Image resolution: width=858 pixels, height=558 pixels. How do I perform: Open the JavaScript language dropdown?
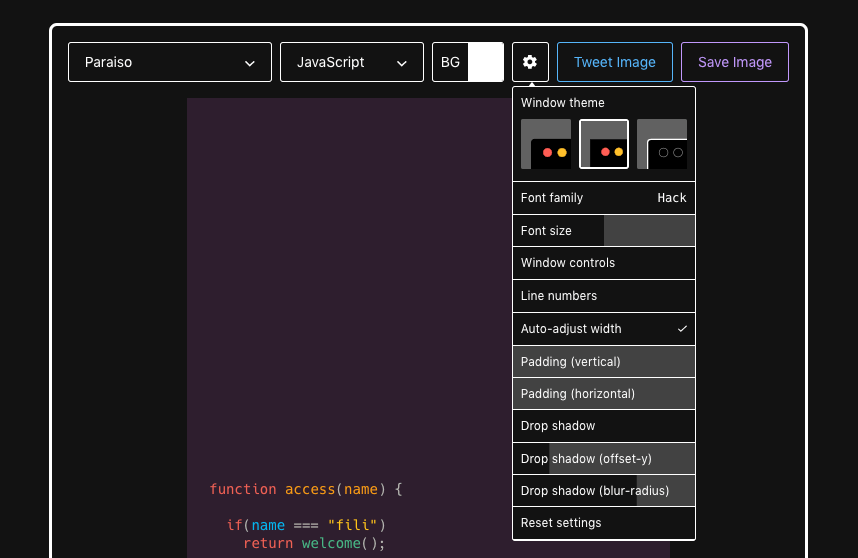pos(351,62)
